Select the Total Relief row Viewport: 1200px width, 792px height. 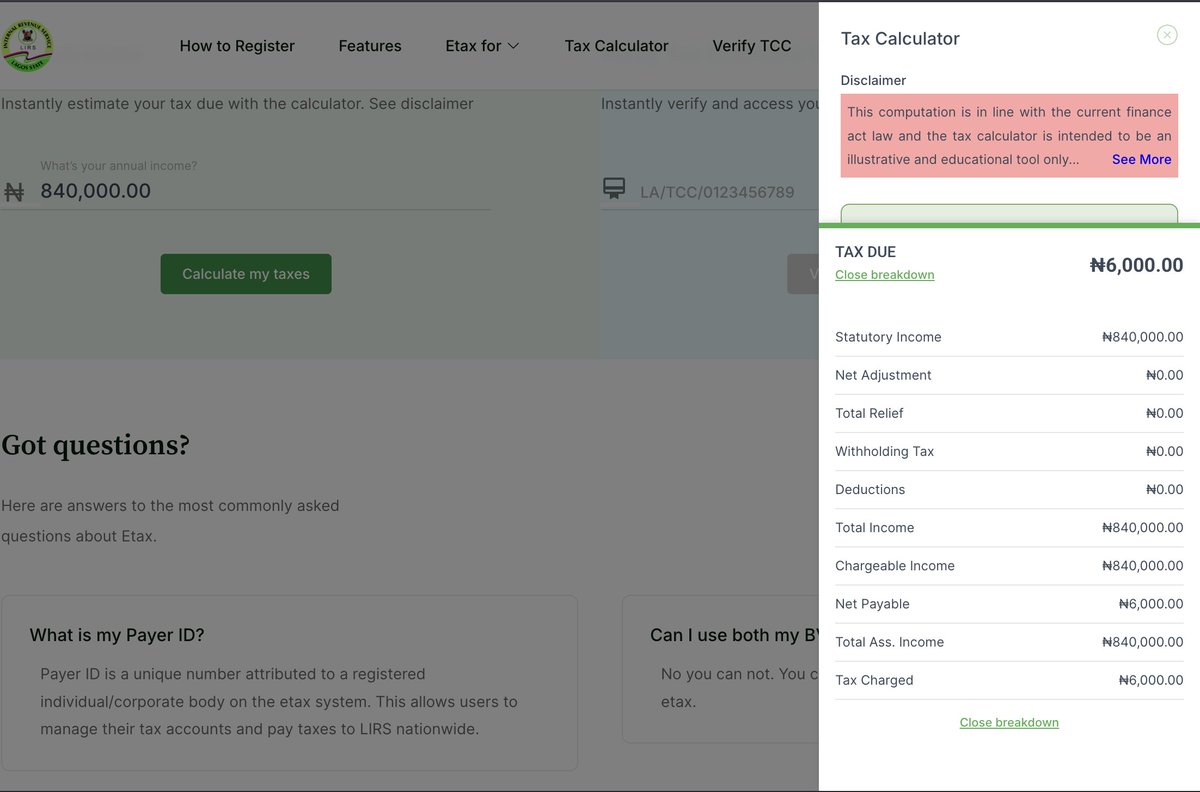pyautogui.click(x=1009, y=413)
